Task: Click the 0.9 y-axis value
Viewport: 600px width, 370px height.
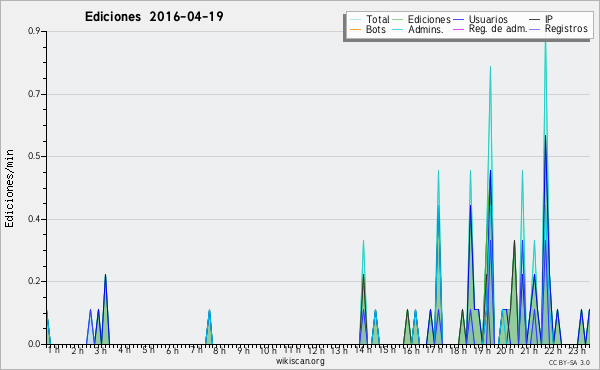Action: click(34, 31)
